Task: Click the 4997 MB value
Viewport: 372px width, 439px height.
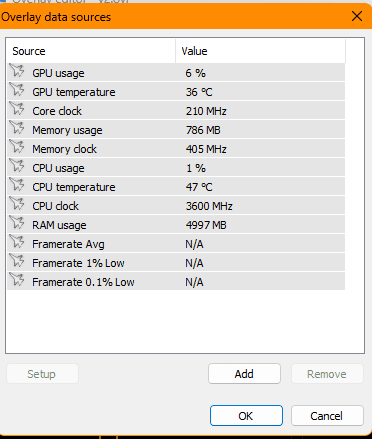Action: (x=206, y=225)
